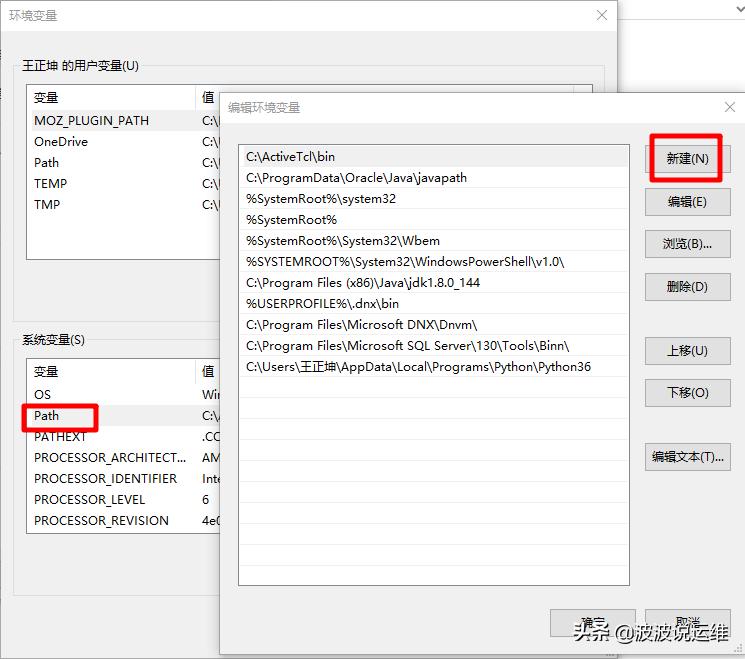Viewport: 745px width, 659px height.
Task: Select the OneDrive user variable
Action: coord(124,142)
